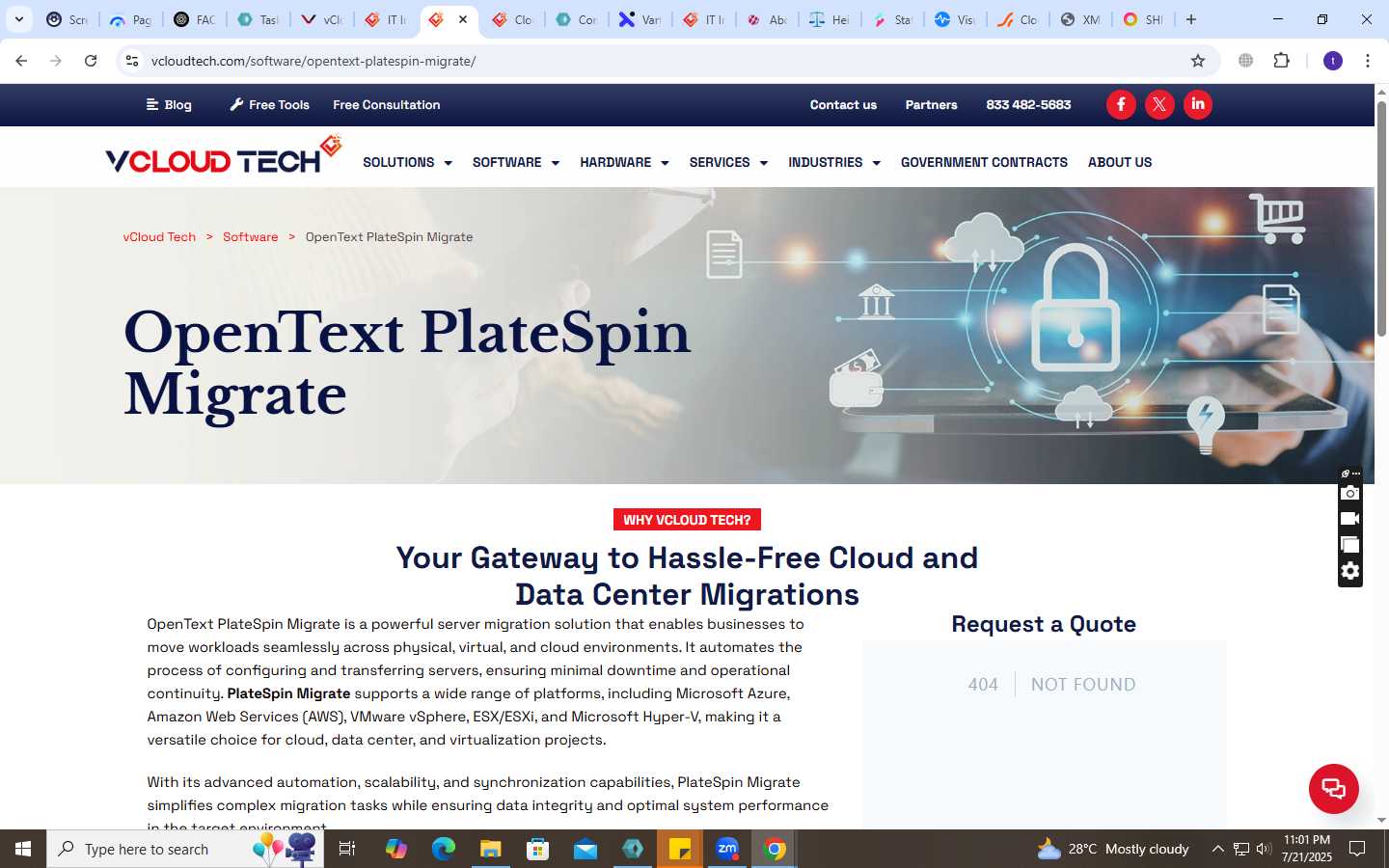Switch to the 'Hei' browser tab
Image resolution: width=1389 pixels, height=868 pixels.
830,19
